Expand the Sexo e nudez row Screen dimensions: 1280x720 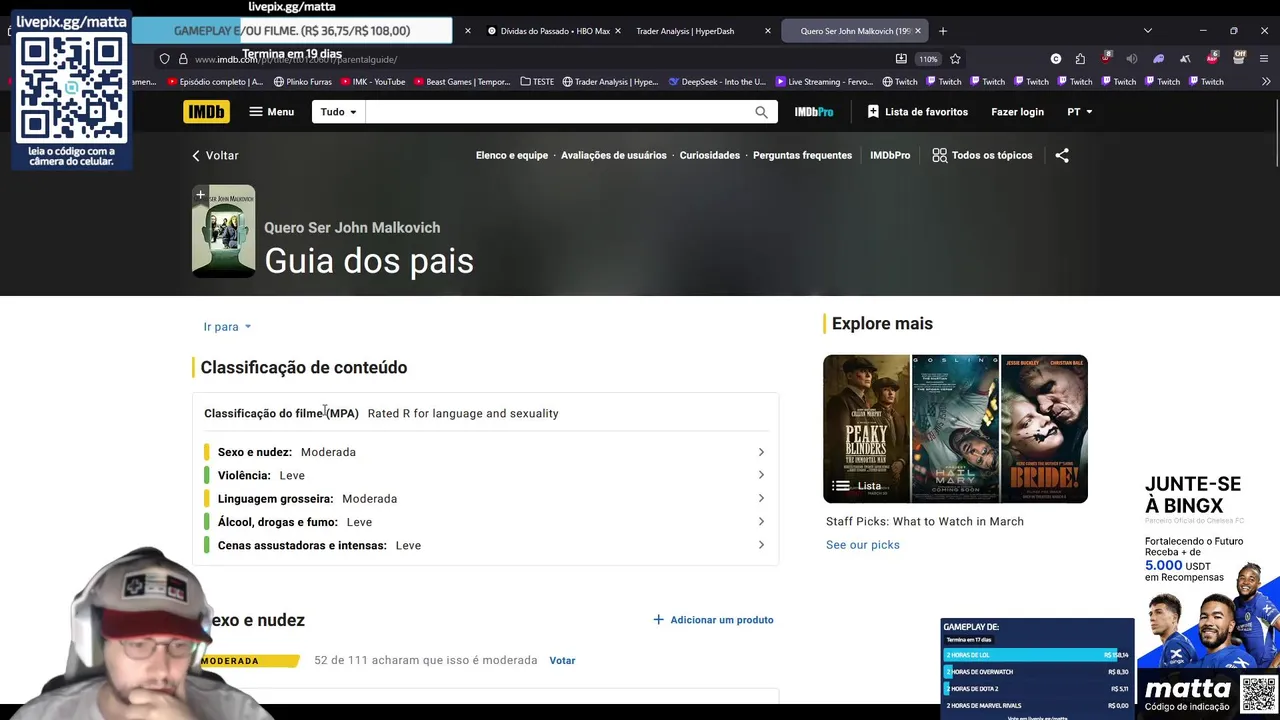pyautogui.click(x=485, y=452)
